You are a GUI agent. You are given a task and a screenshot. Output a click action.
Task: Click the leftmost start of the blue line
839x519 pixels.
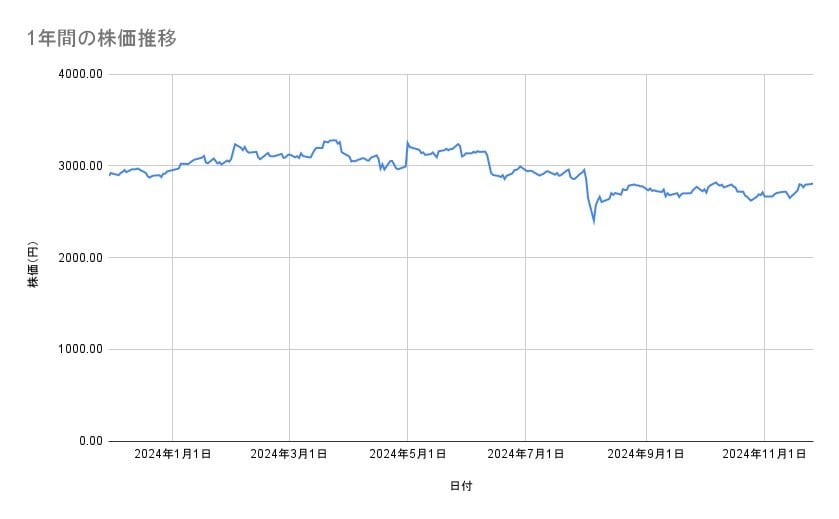[x=109, y=175]
